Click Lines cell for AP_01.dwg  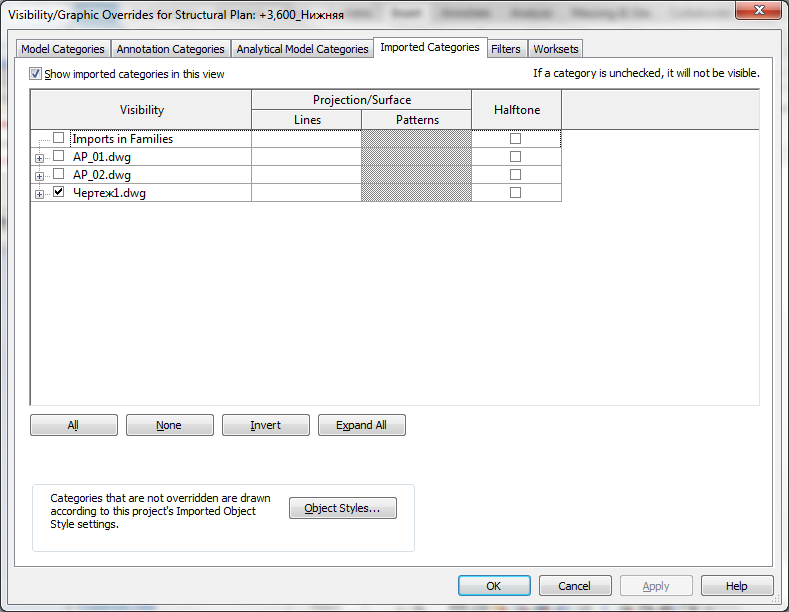tap(306, 157)
